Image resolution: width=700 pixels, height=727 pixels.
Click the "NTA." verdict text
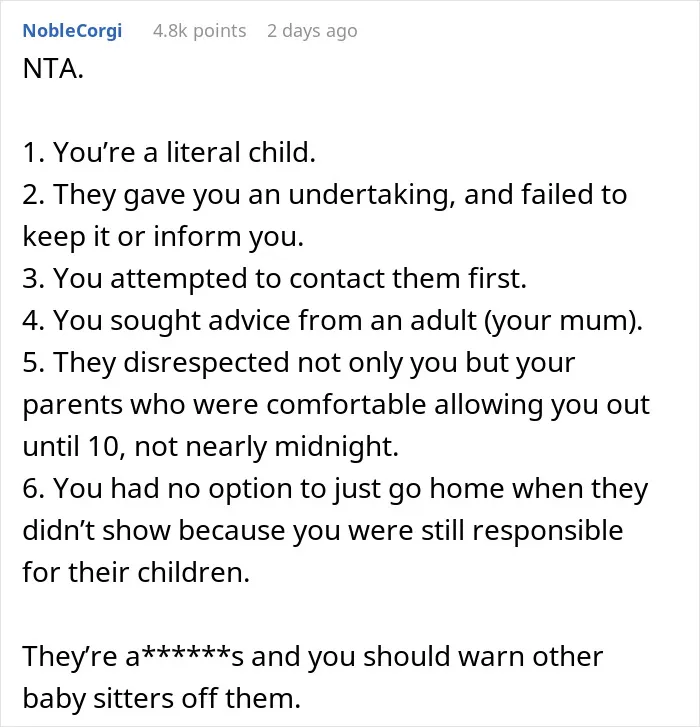pos(53,69)
